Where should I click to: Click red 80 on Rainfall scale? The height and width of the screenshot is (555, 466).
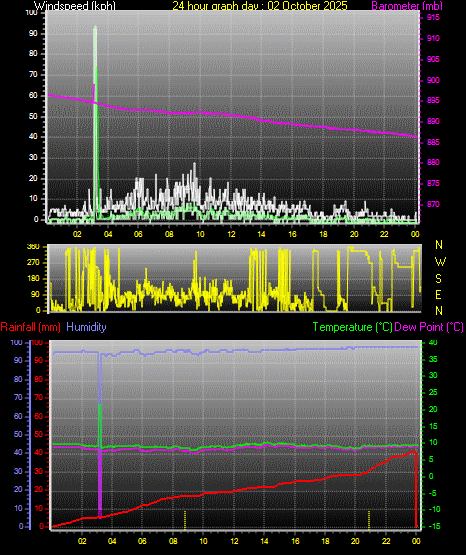pos(39,379)
